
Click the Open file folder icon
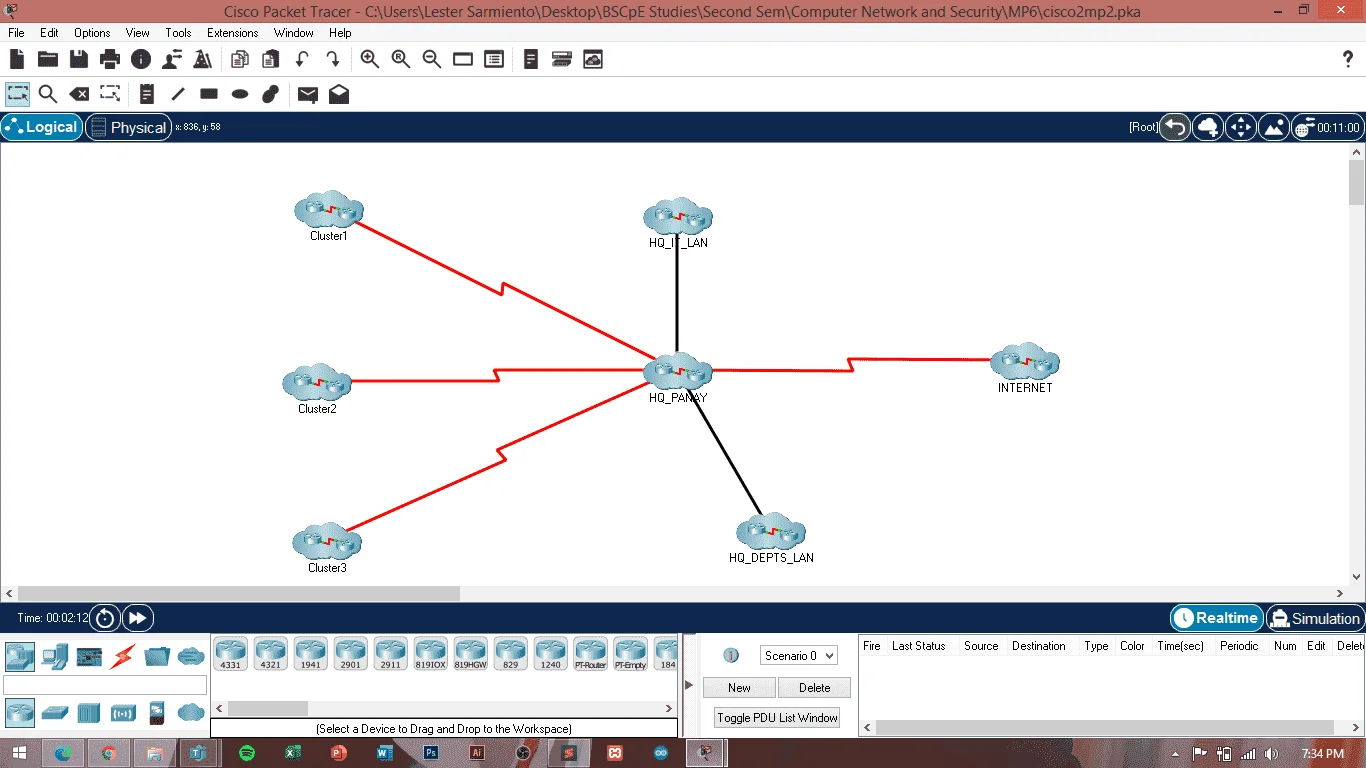coord(48,60)
